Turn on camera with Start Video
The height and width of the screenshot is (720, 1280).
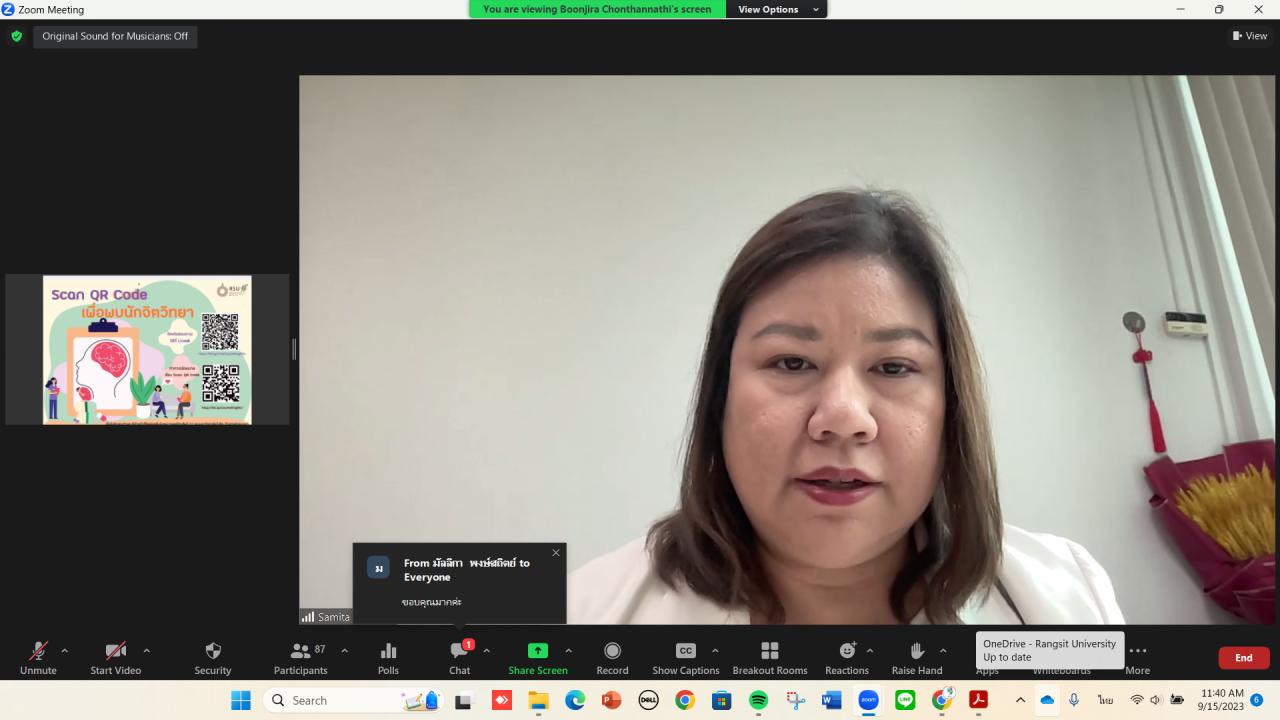115,652
